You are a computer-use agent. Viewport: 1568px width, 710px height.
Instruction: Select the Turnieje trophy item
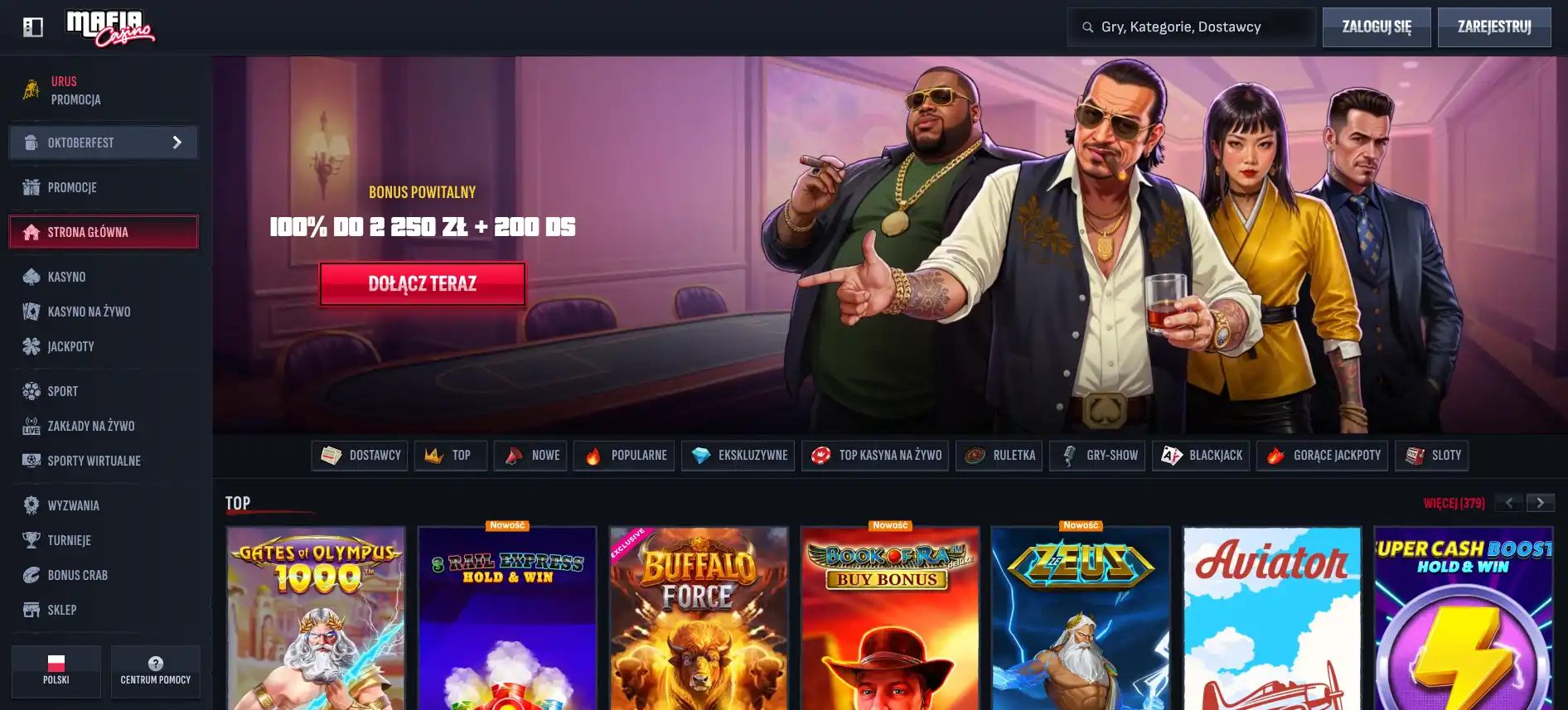[x=31, y=540]
